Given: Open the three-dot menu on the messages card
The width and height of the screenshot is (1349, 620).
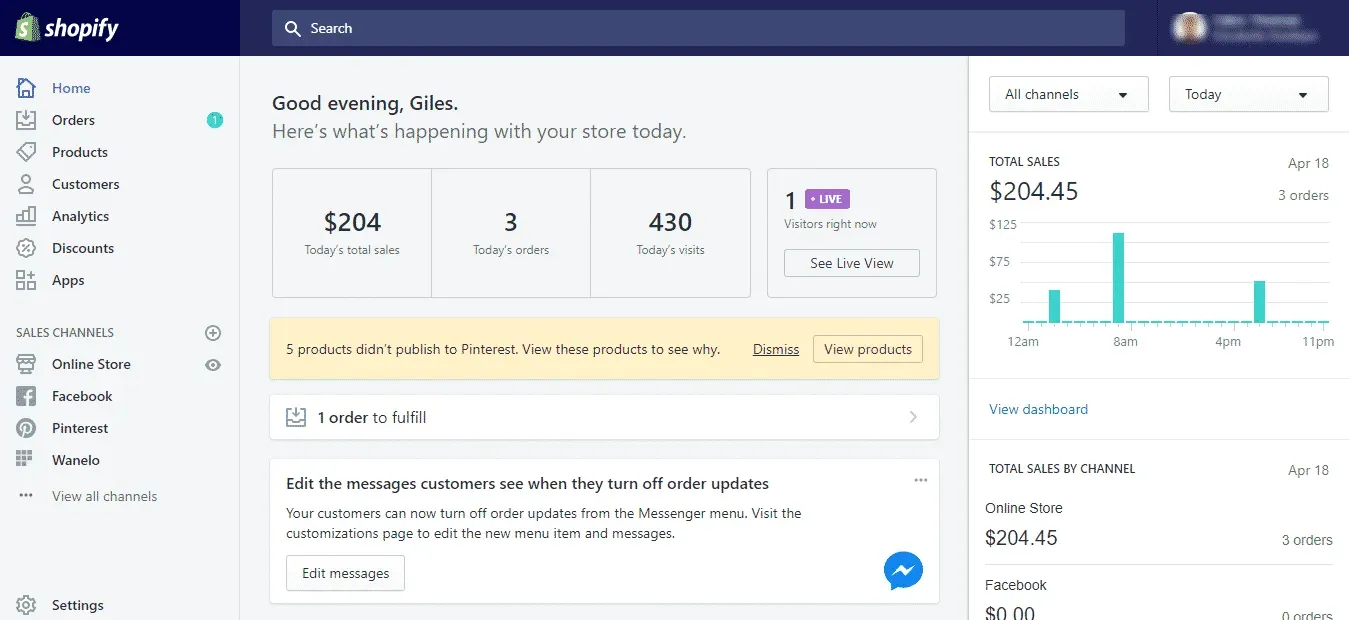Looking at the screenshot, I should coord(920,480).
